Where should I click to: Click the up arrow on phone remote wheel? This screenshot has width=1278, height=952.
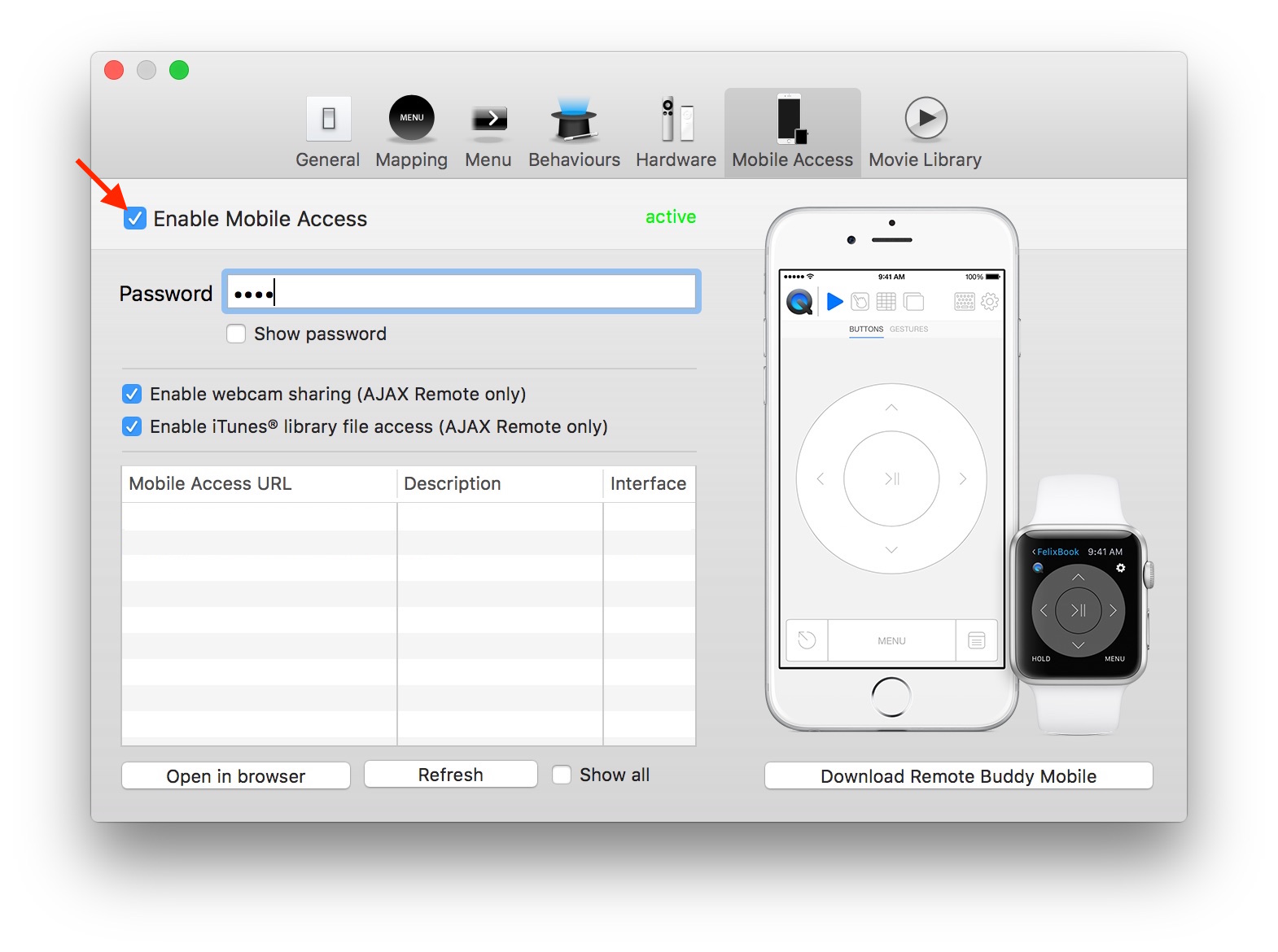click(891, 407)
